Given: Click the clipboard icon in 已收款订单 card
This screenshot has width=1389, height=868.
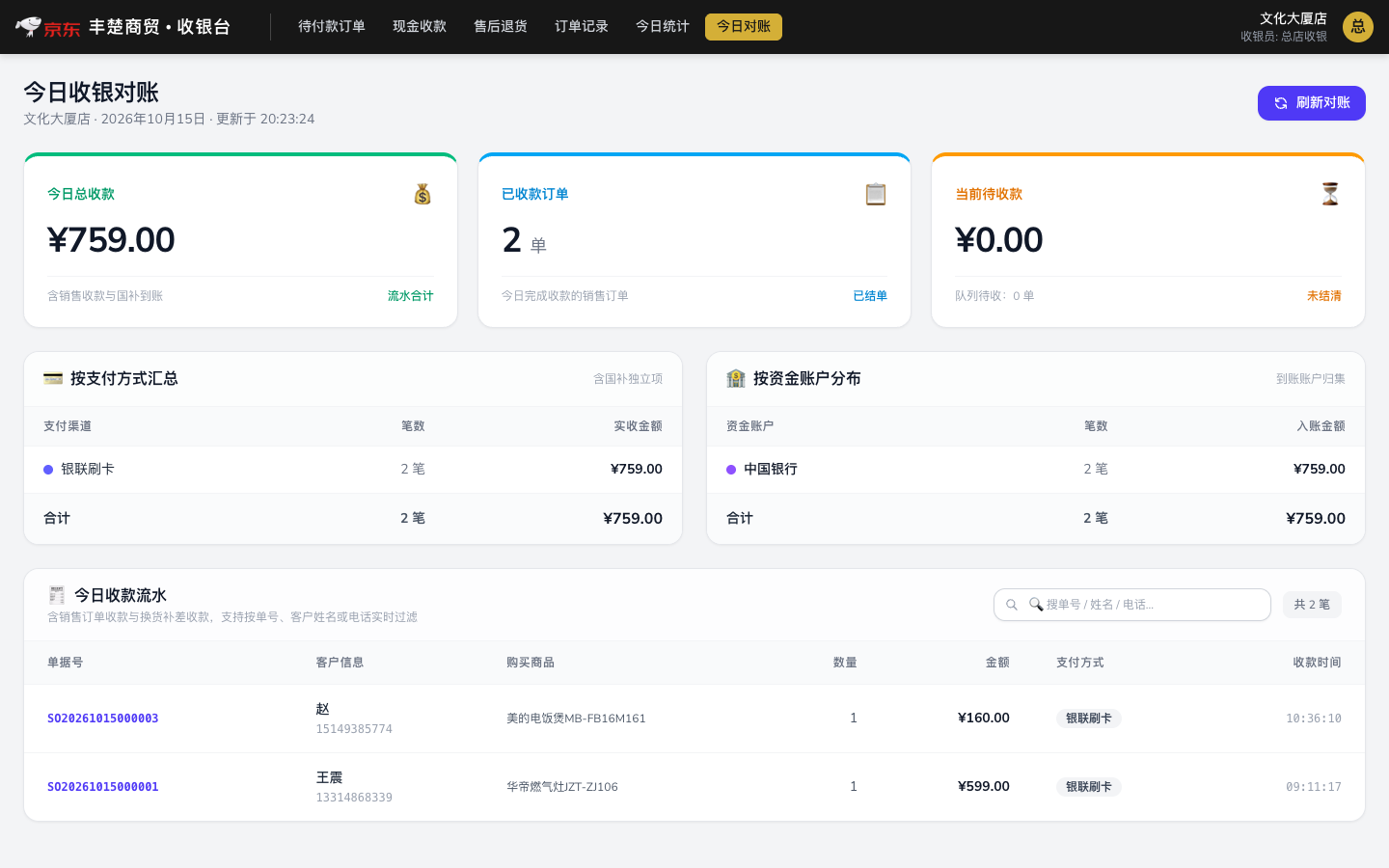Looking at the screenshot, I should tap(876, 194).
